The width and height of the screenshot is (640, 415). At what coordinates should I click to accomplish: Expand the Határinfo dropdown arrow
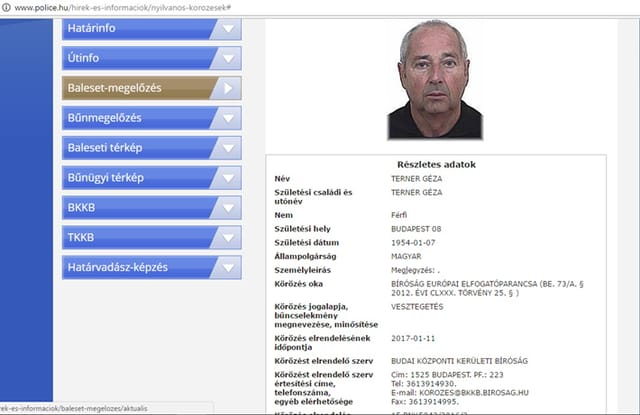228,29
